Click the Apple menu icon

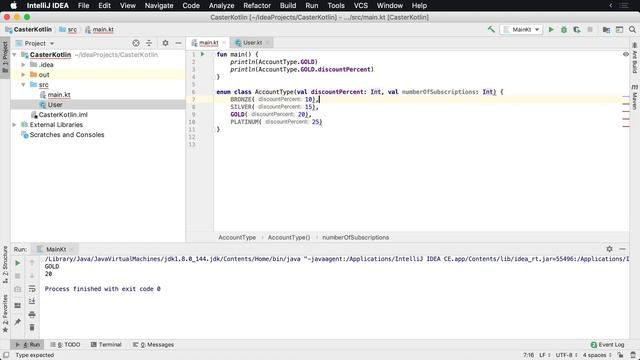(13, 5)
